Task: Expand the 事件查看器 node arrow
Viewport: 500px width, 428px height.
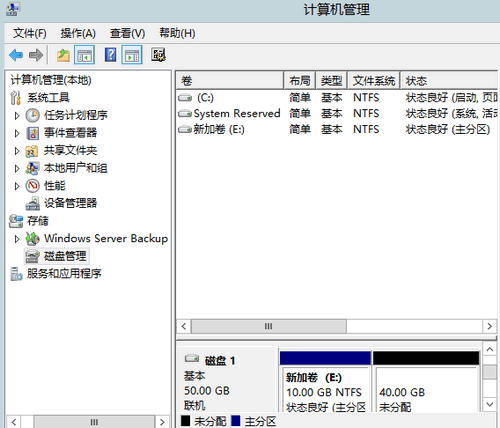Action: (x=17, y=133)
